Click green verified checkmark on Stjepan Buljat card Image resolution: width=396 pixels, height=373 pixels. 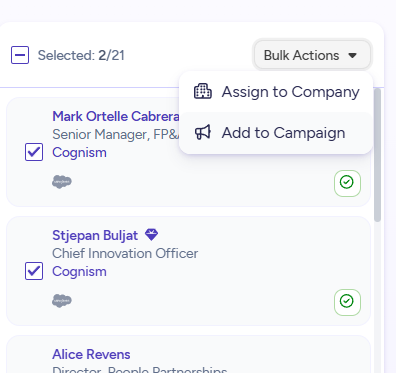(x=347, y=302)
